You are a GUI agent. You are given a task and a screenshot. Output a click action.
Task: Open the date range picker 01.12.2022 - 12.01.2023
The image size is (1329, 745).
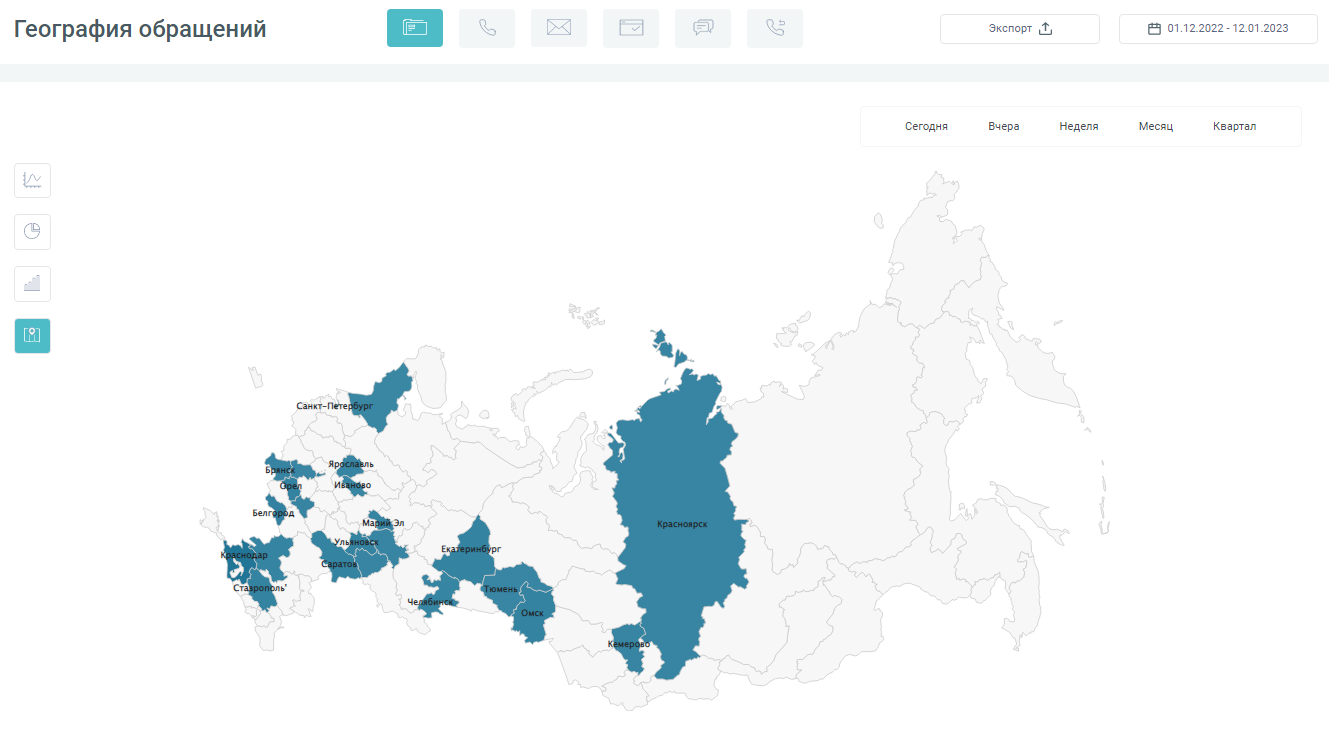click(1217, 29)
